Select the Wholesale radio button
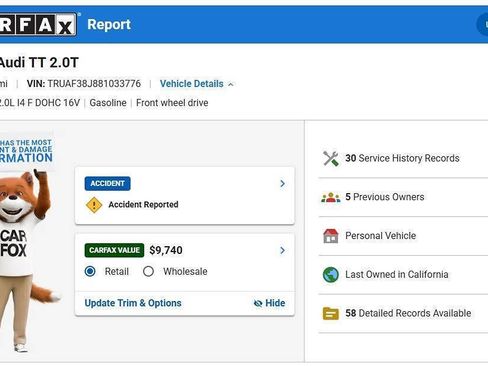 pyautogui.click(x=148, y=271)
